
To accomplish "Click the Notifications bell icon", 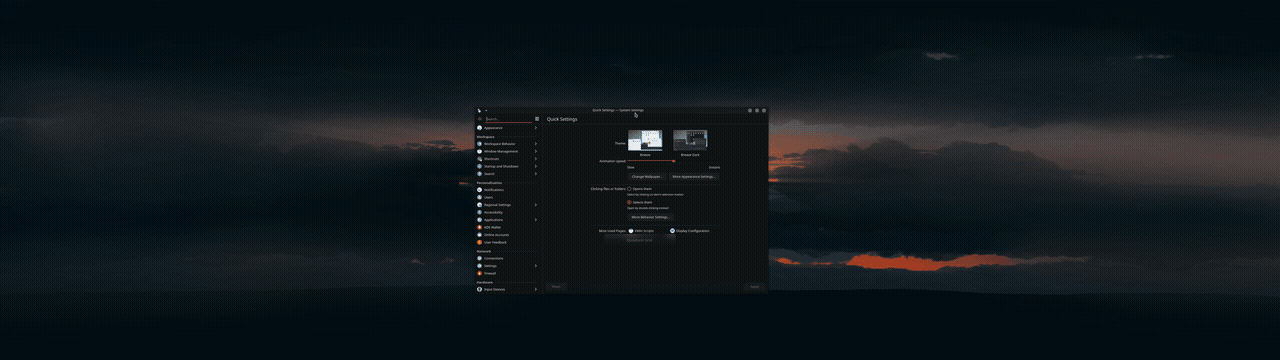I will coord(479,190).
